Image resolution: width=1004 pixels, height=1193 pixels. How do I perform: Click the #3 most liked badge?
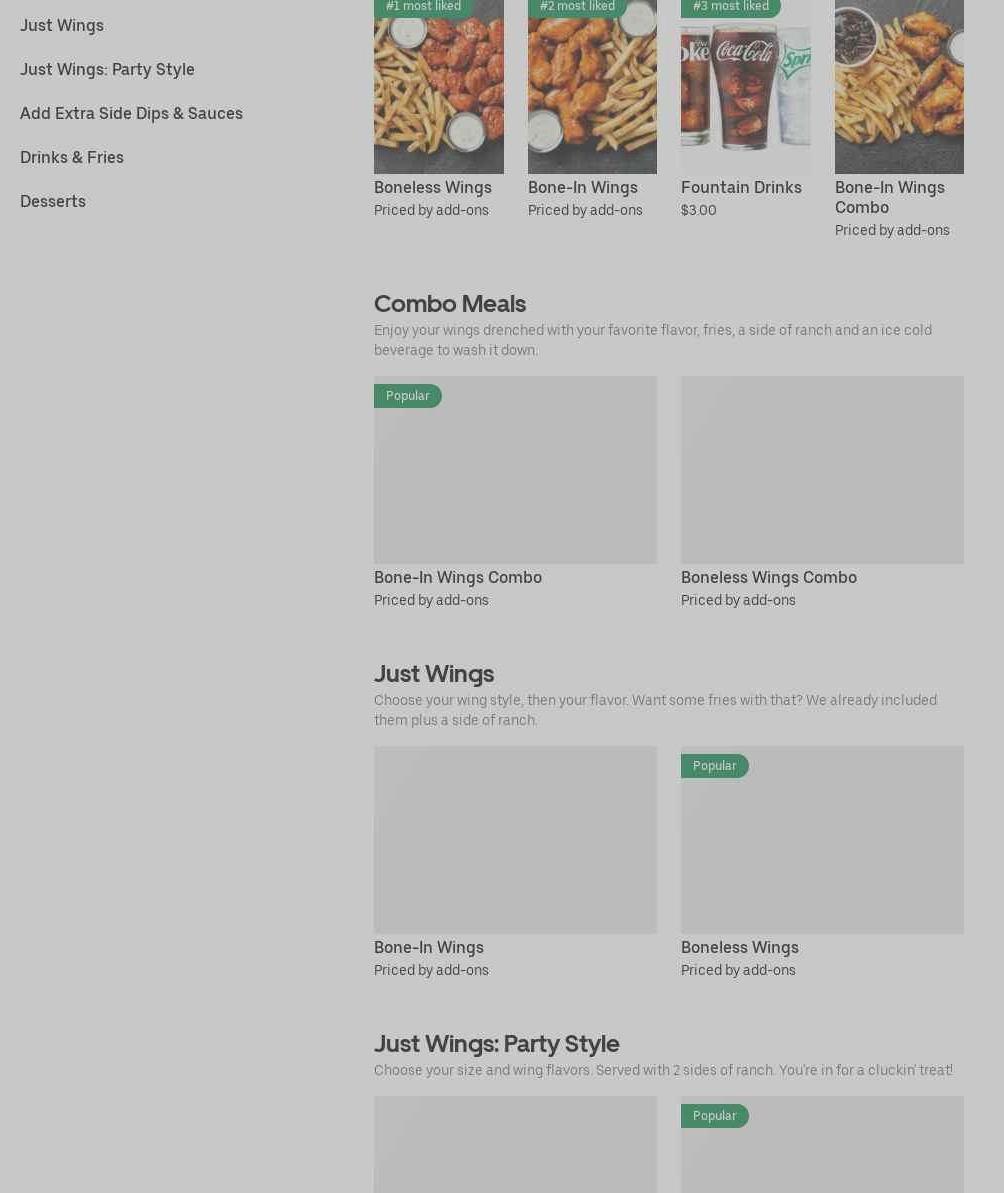(x=731, y=8)
